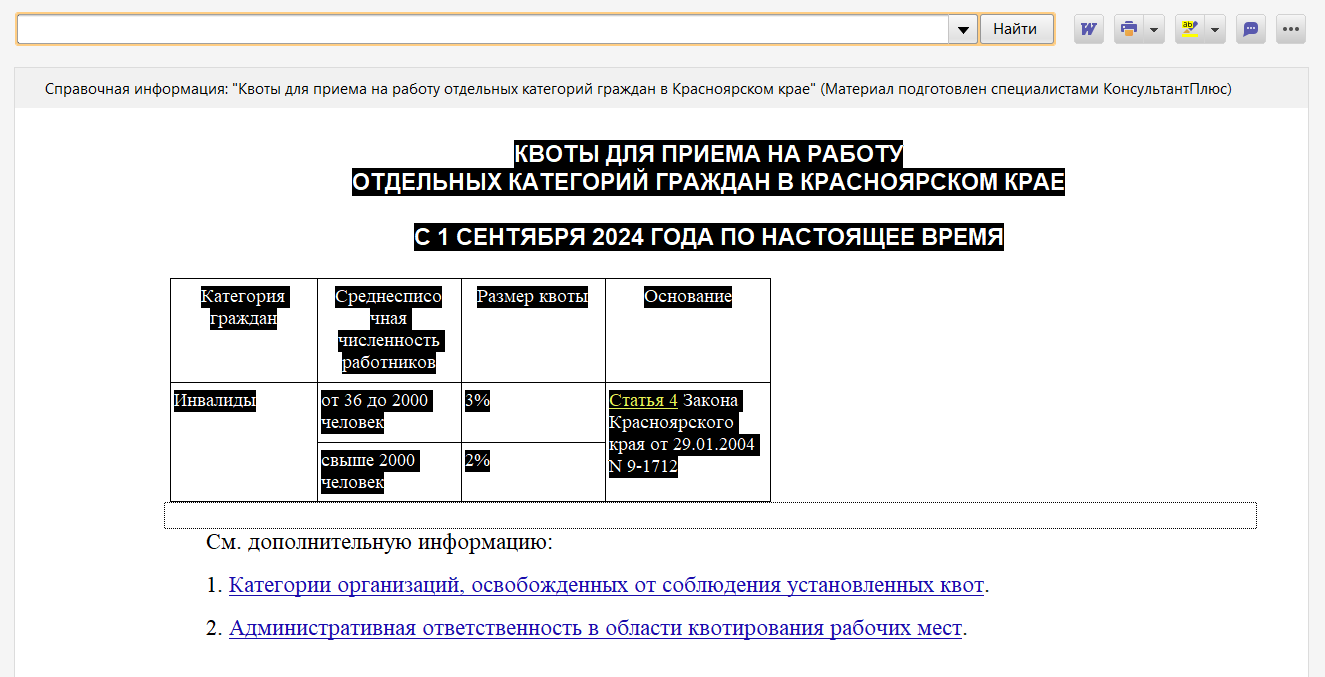
Task: Open the three-dots more options button
Action: (x=1291, y=29)
